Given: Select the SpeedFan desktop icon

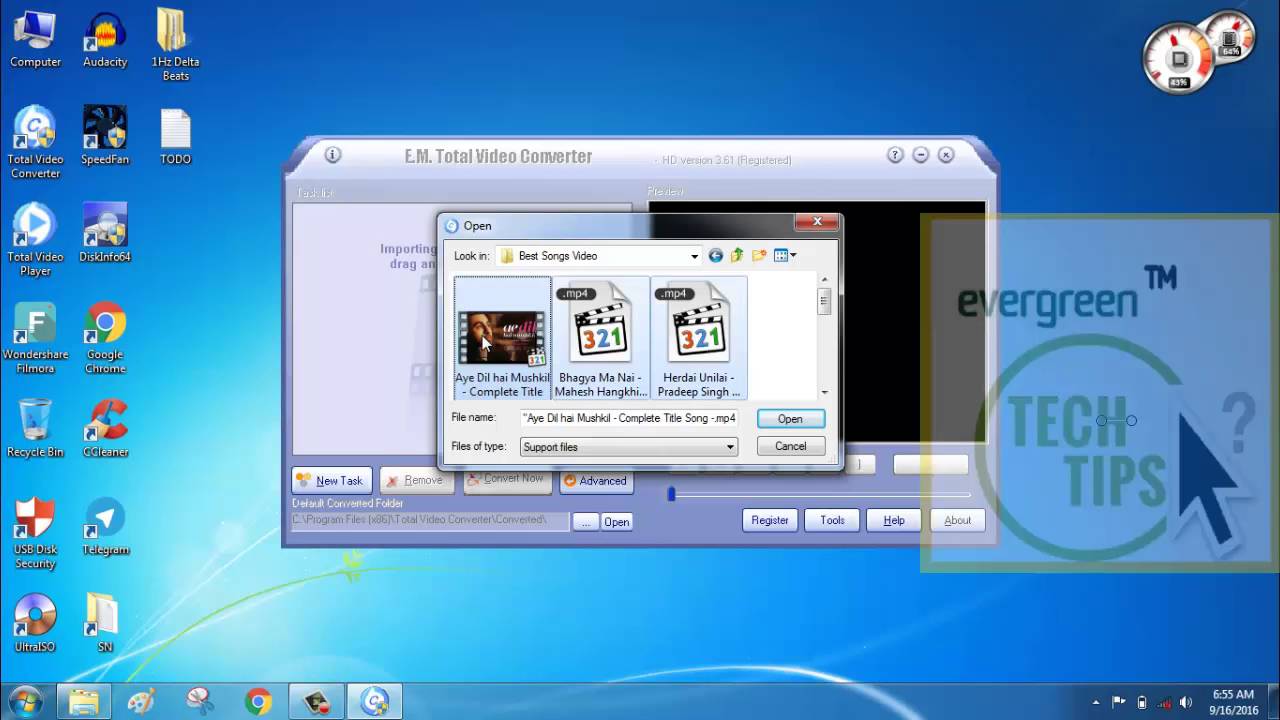Looking at the screenshot, I should [x=105, y=135].
